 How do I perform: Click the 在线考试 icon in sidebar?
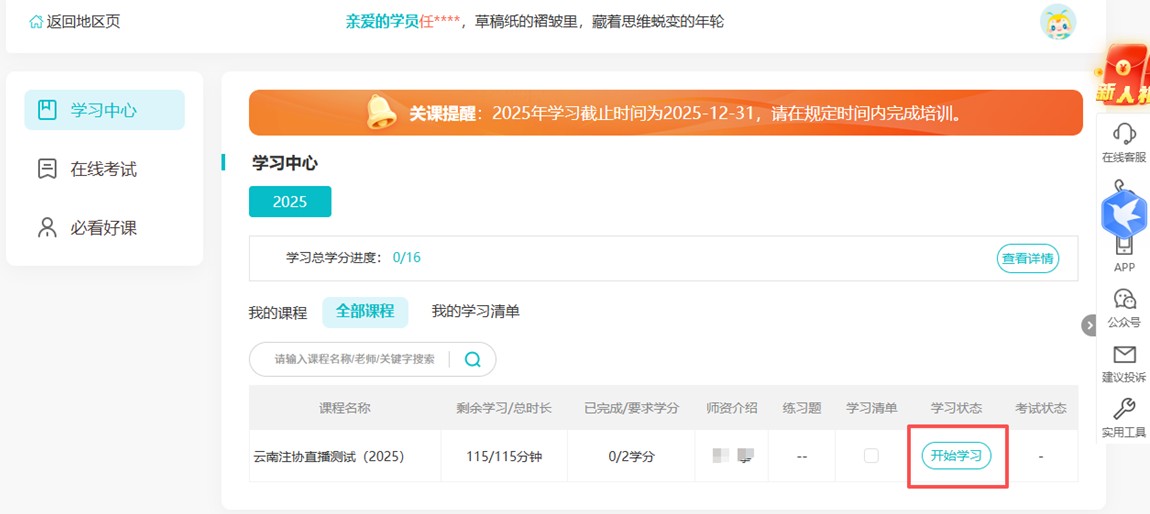pos(47,169)
